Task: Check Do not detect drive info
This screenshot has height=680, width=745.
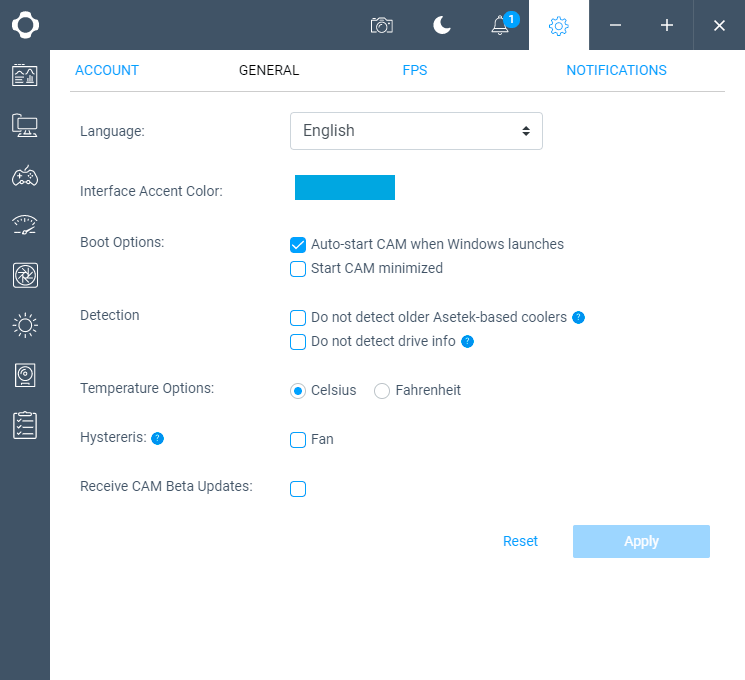Action: coord(298,342)
